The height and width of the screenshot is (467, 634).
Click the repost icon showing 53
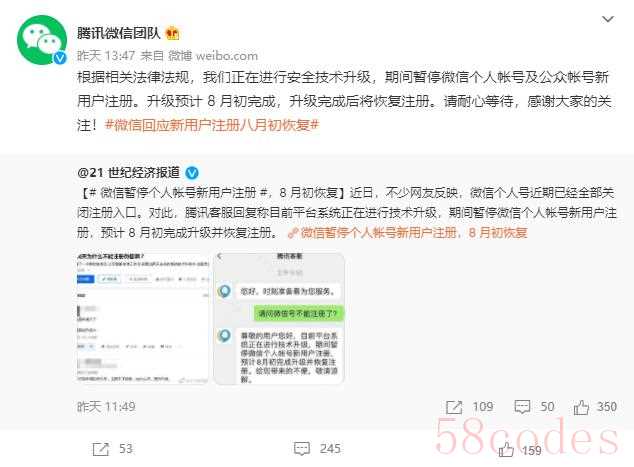[x=101, y=449]
